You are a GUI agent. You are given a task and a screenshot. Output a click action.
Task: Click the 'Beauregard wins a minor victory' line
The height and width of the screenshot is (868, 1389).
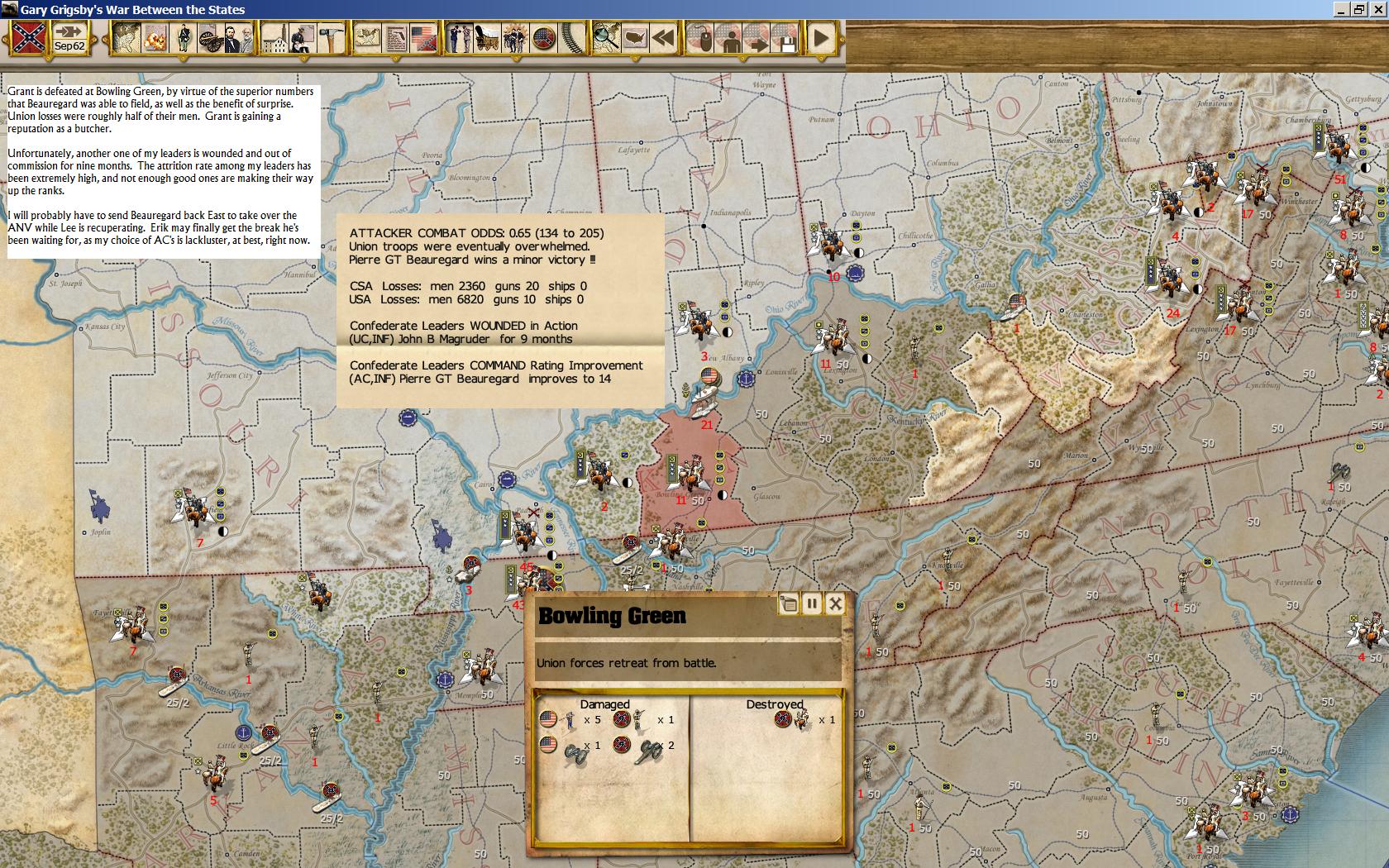[472, 260]
